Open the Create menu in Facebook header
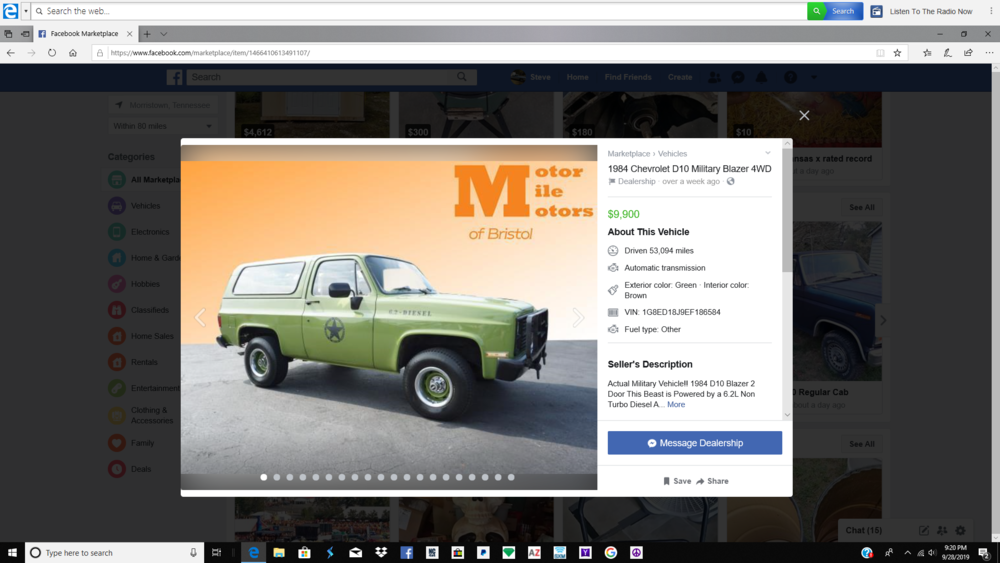1000x563 pixels. click(680, 77)
